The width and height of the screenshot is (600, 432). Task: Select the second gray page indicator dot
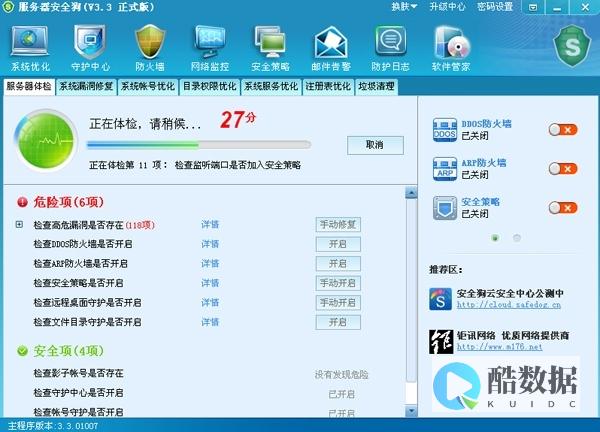point(517,238)
